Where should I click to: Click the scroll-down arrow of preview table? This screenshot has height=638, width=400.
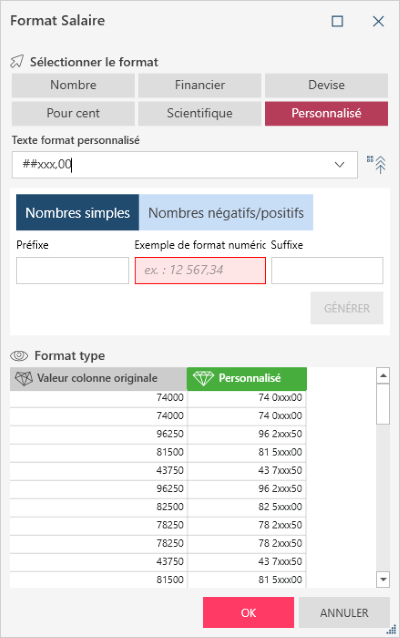tap(383, 579)
